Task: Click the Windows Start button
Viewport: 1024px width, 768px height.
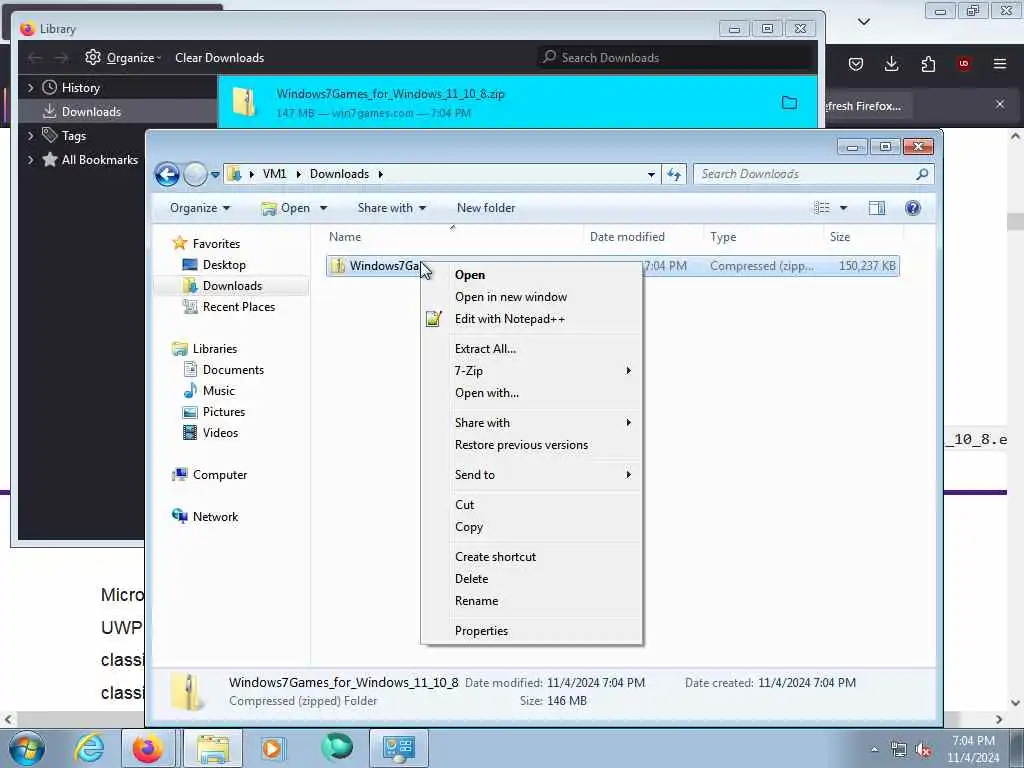Action: [x=27, y=748]
